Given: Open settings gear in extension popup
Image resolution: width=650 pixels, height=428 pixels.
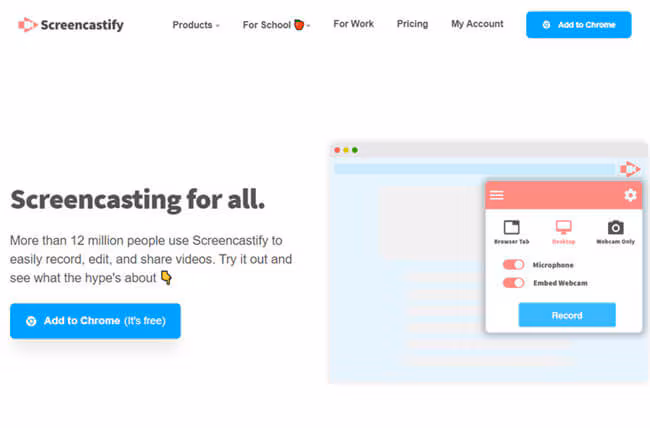Looking at the screenshot, I should [x=630, y=195].
